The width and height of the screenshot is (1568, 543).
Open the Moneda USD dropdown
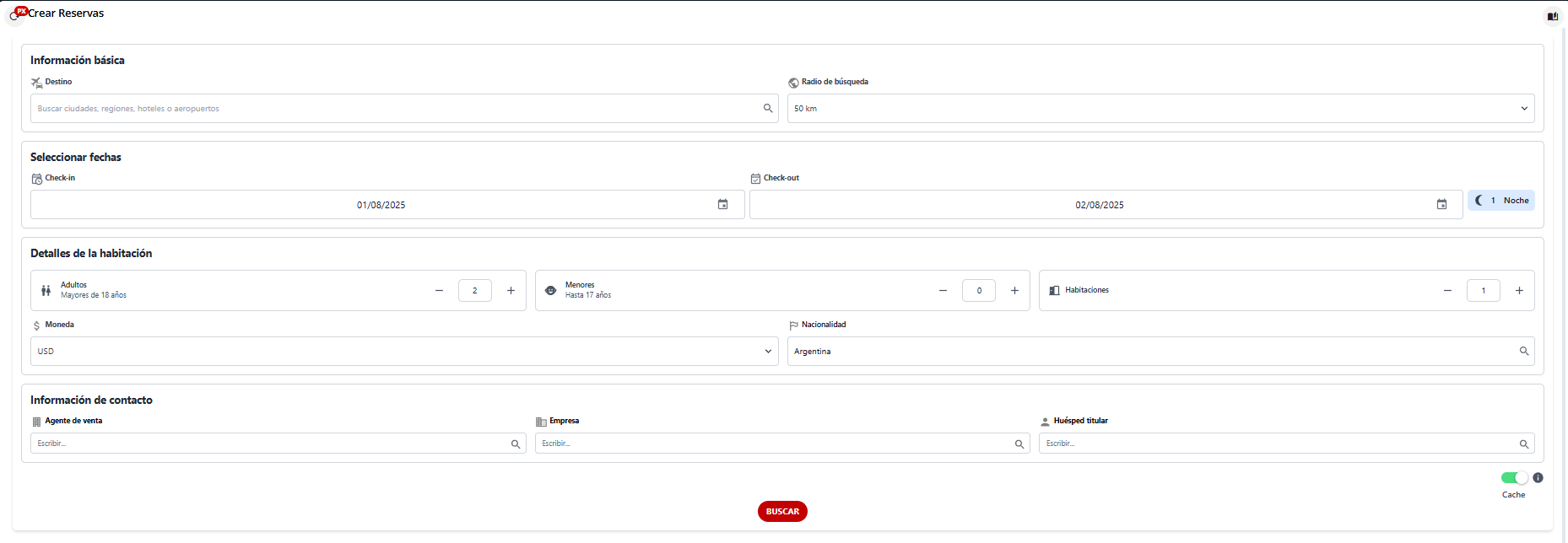click(x=768, y=351)
